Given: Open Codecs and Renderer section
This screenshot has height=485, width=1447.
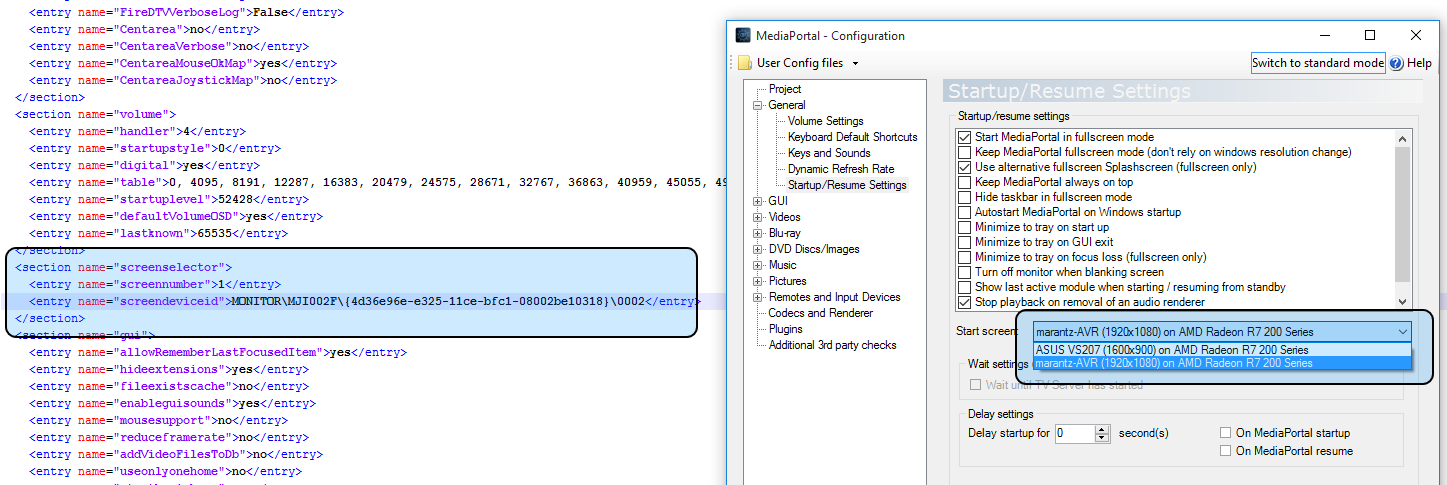Looking at the screenshot, I should 820,313.
